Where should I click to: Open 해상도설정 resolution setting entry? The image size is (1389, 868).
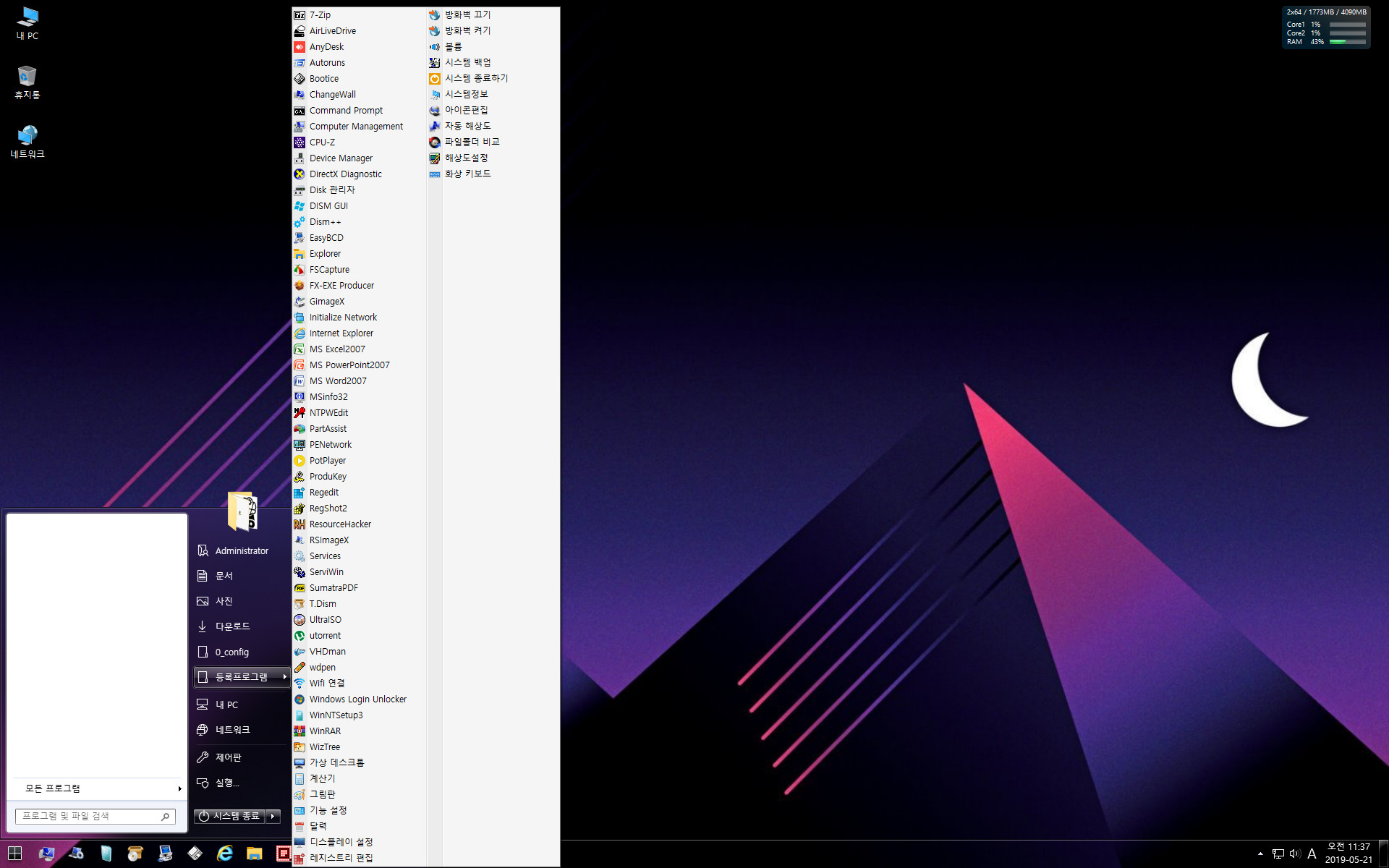click(x=493, y=158)
